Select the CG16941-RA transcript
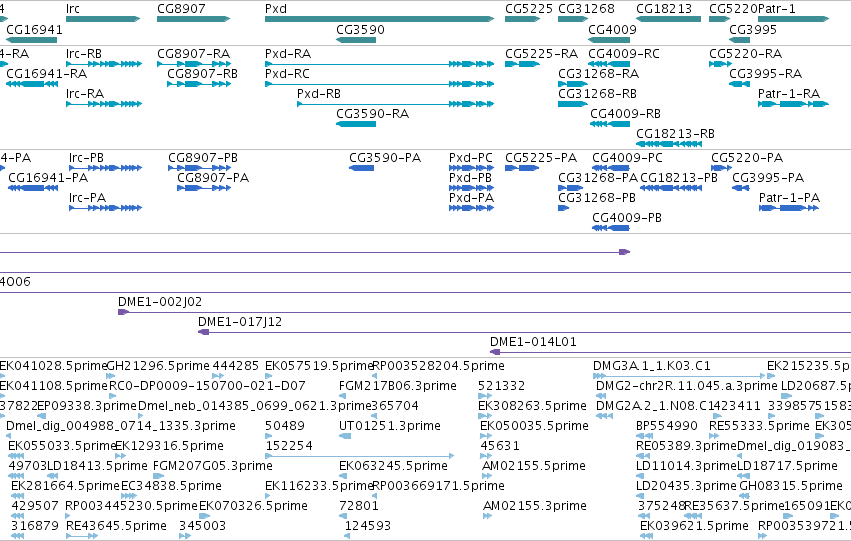 pyautogui.click(x=31, y=84)
